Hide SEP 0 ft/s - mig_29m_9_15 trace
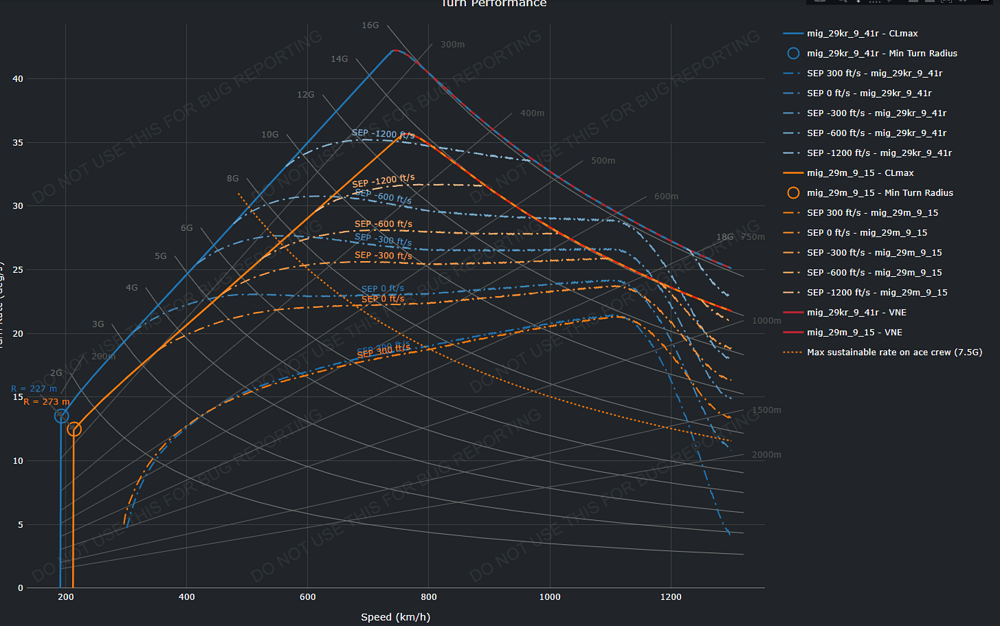The width and height of the screenshot is (1000, 626). pos(855,233)
